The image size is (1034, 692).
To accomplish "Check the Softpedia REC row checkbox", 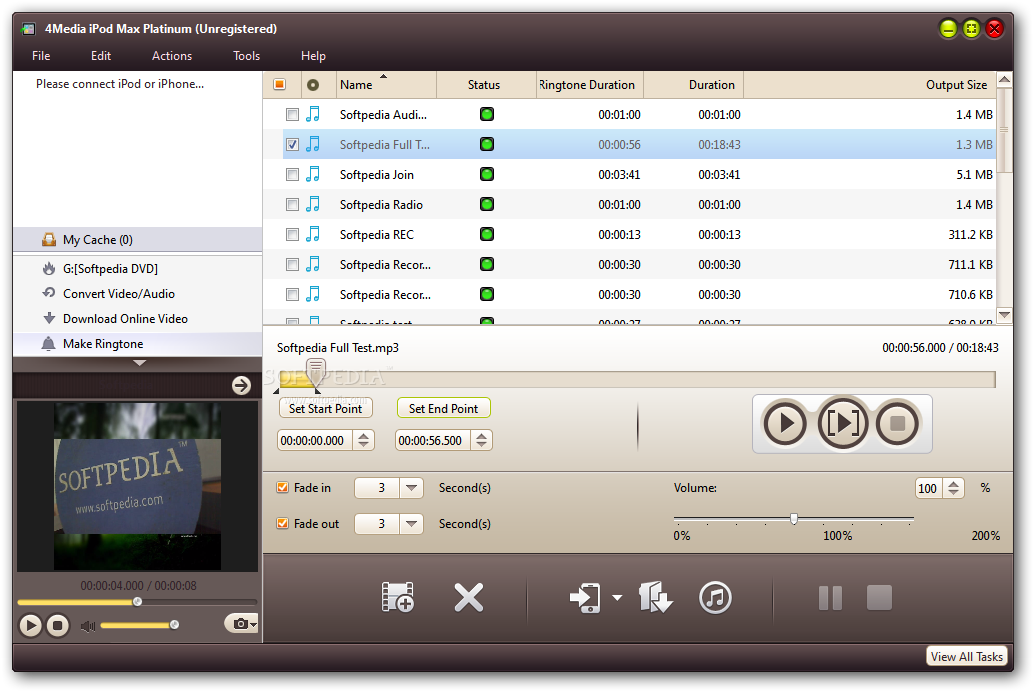I will coord(292,234).
